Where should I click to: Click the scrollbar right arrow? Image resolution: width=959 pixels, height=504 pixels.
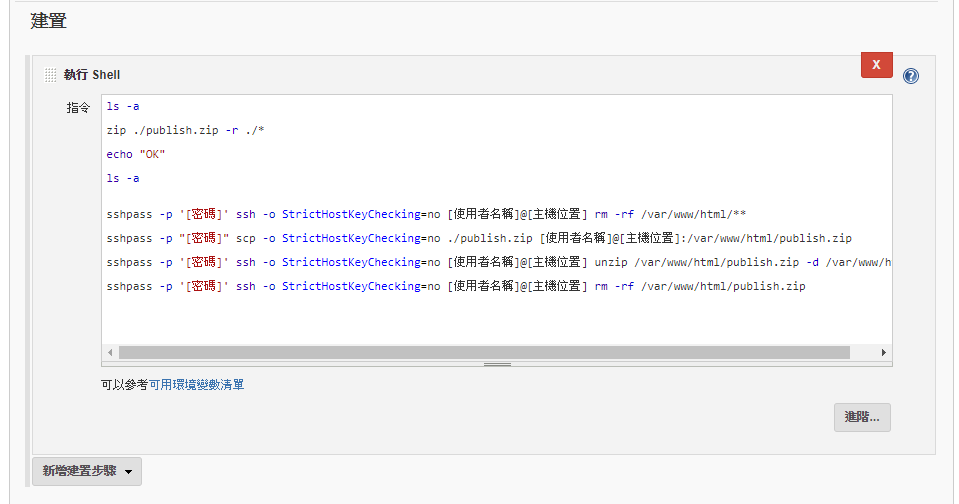pos(883,352)
